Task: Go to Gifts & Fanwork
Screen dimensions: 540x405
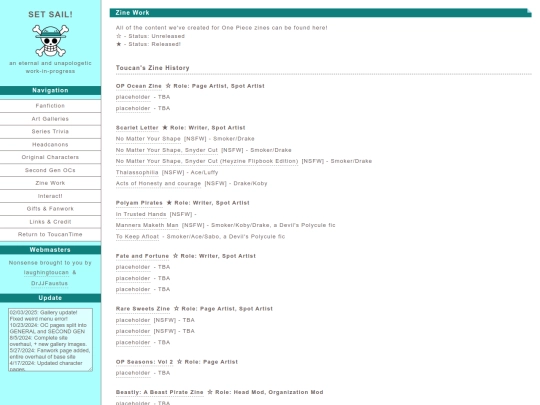Action: (50, 209)
